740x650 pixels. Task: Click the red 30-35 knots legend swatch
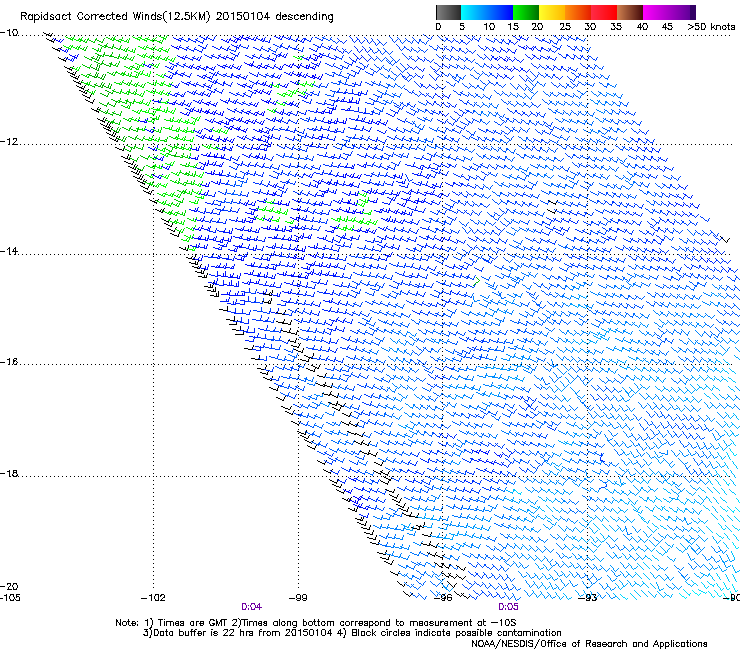(x=604, y=12)
